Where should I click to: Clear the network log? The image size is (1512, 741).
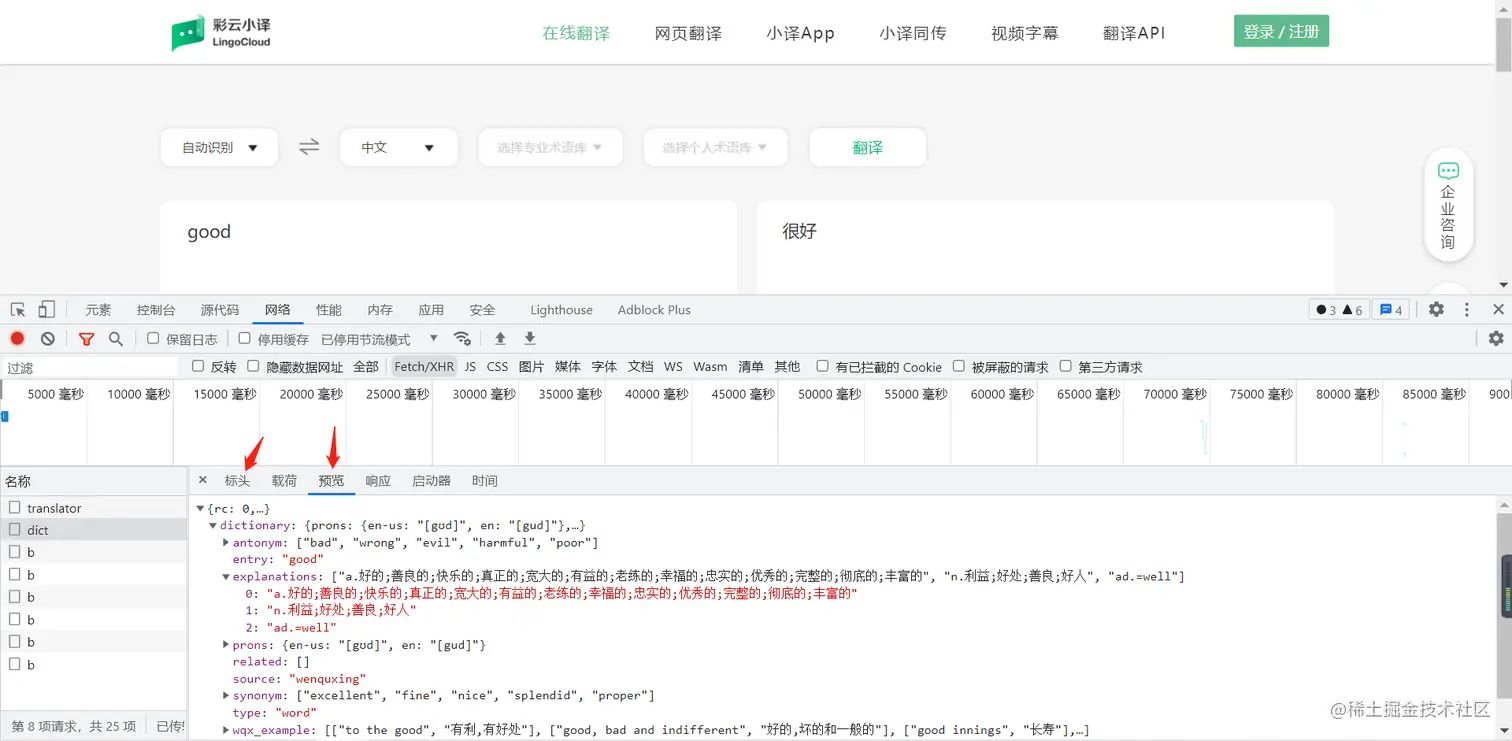(x=47, y=339)
